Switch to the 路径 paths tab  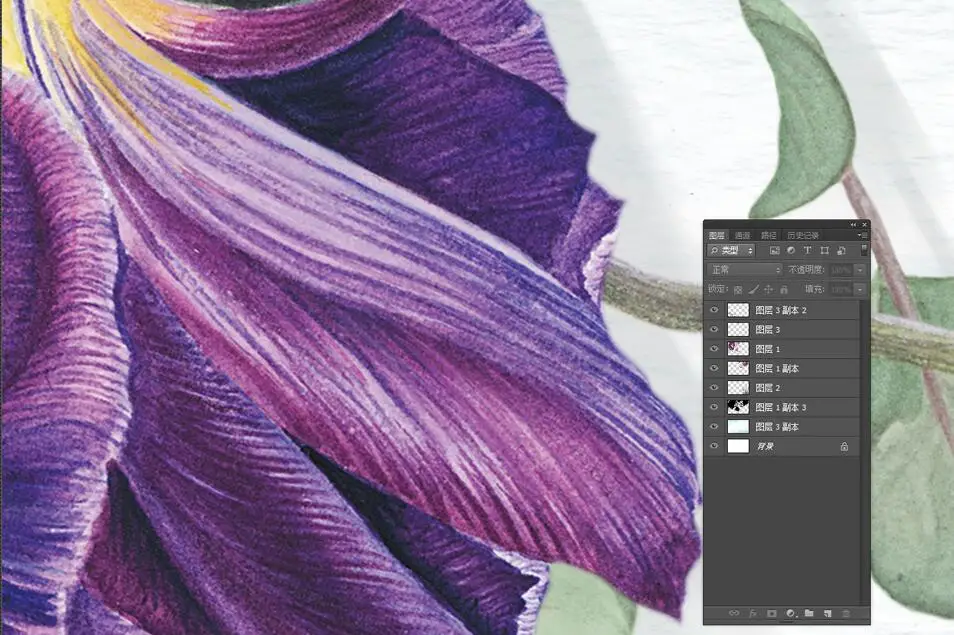coord(768,235)
